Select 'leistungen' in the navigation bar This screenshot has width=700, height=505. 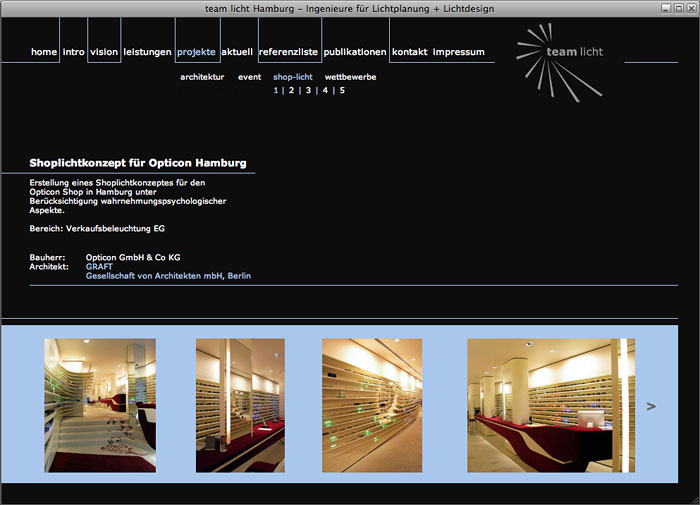tap(147, 52)
